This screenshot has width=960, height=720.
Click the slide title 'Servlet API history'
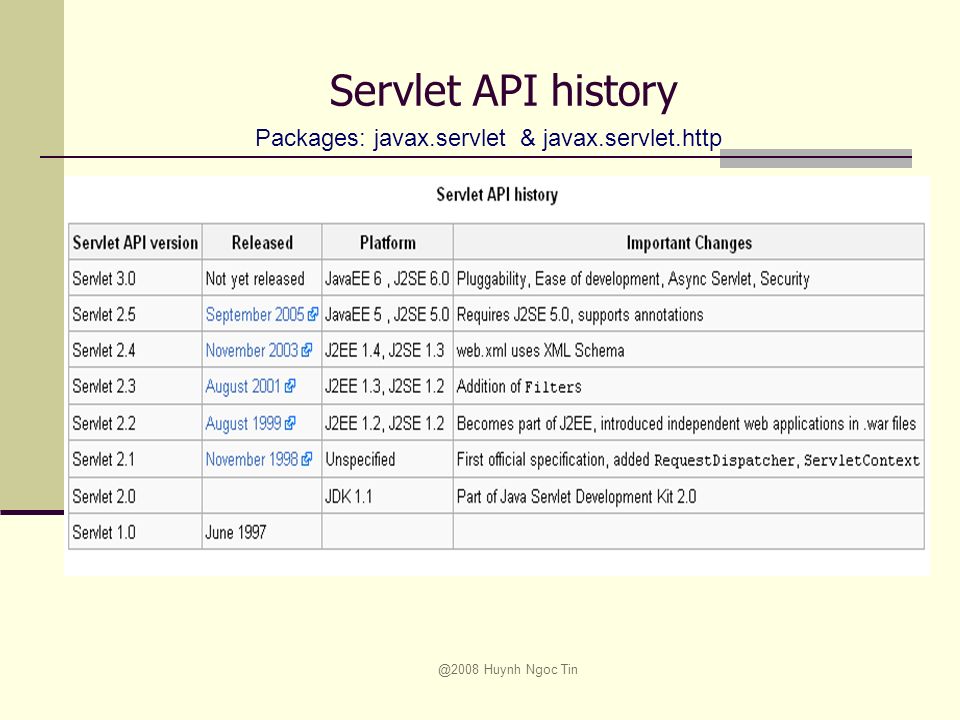point(503,92)
